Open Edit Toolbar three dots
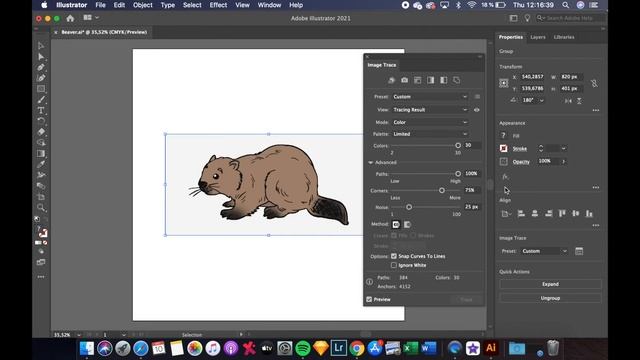 click(x=41, y=277)
